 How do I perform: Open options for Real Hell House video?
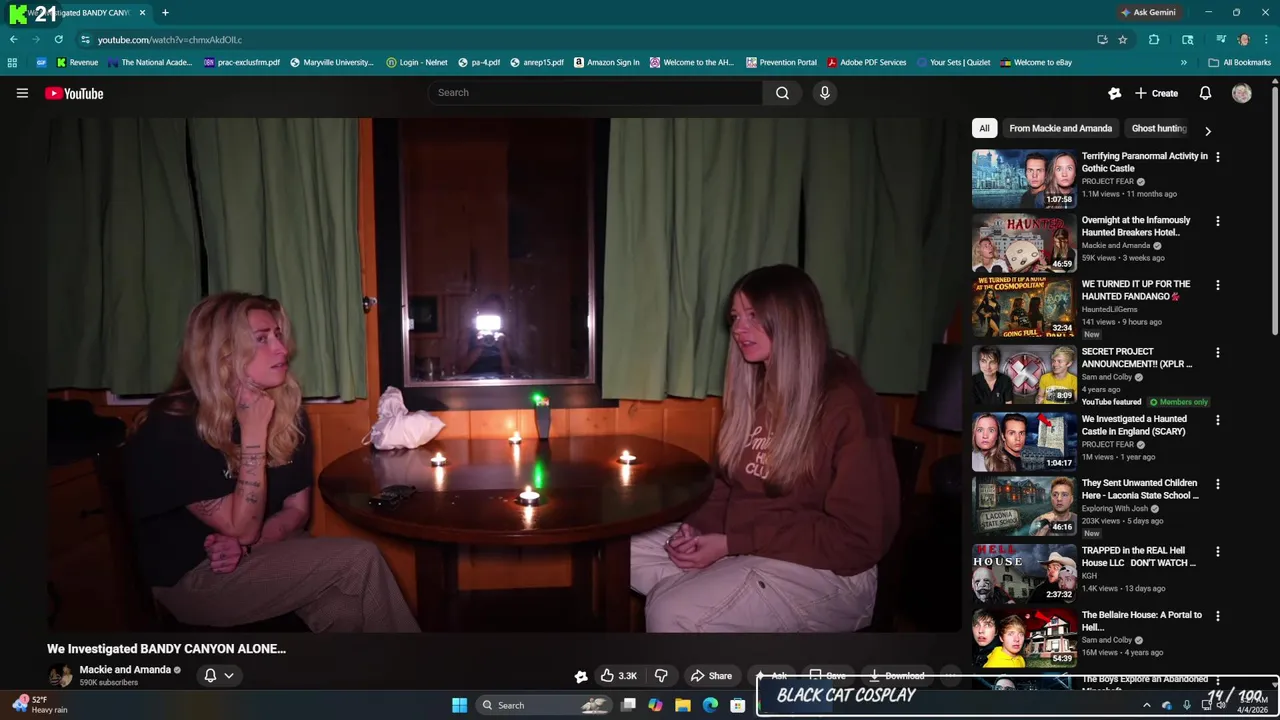(x=1217, y=551)
